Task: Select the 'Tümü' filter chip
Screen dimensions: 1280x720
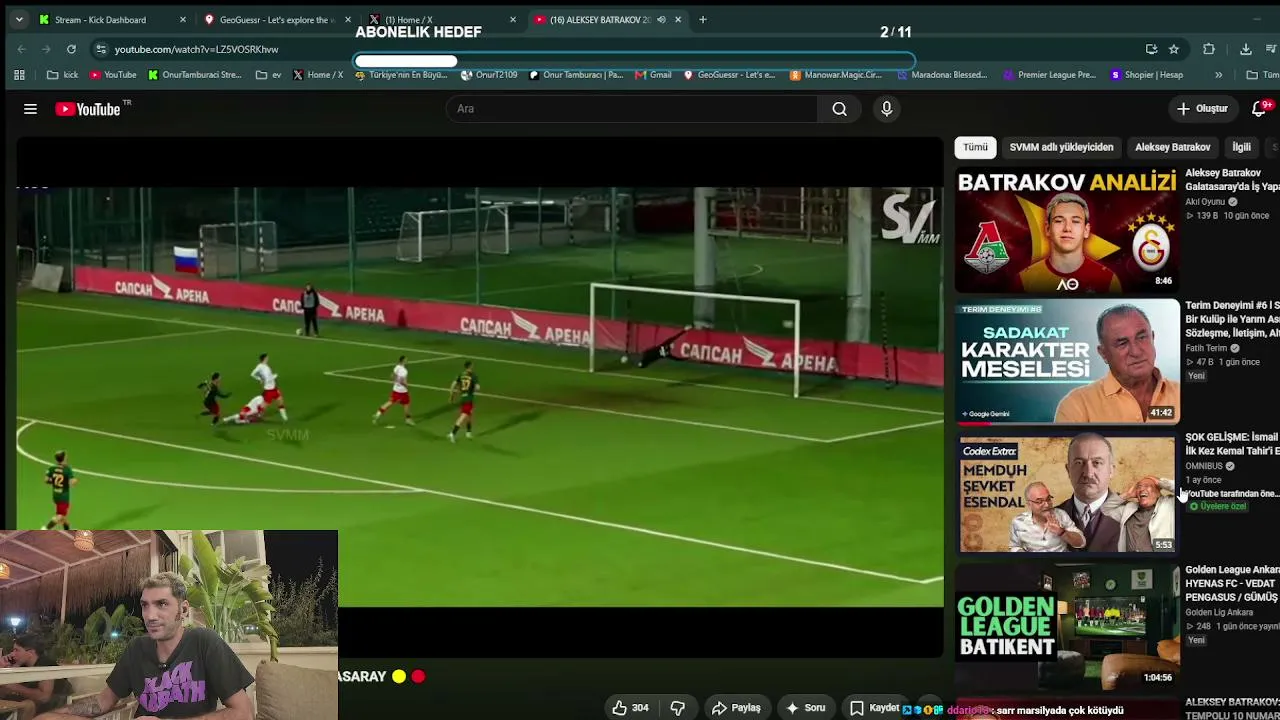Action: pyautogui.click(x=975, y=147)
